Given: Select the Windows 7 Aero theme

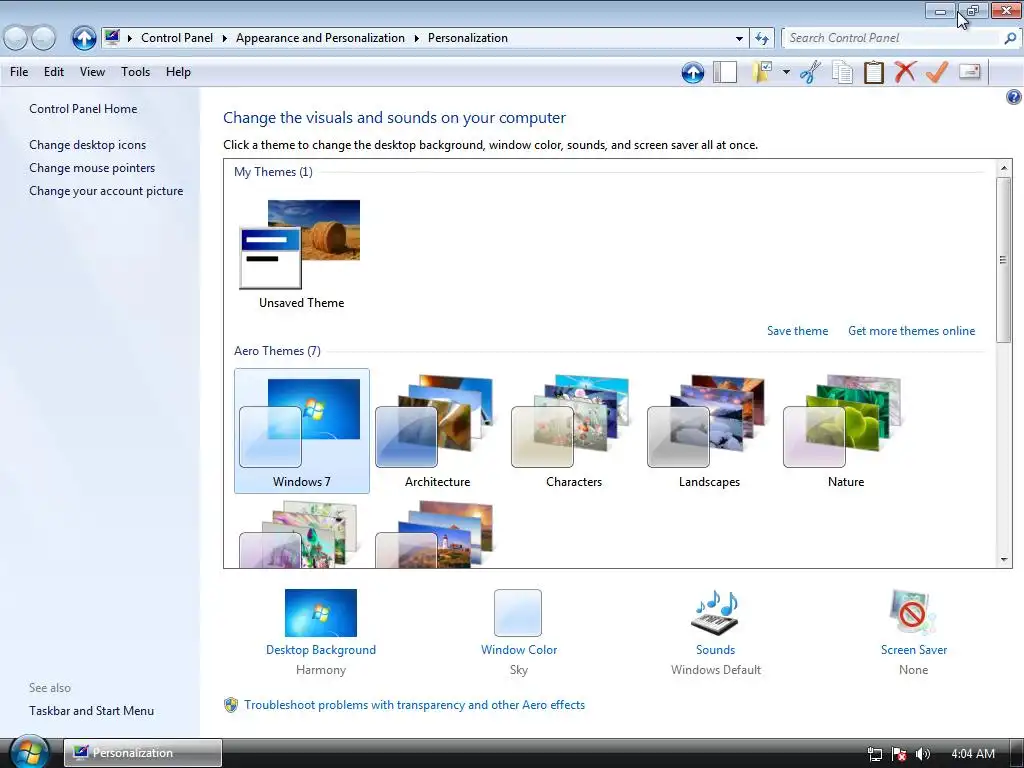Looking at the screenshot, I should click(302, 431).
